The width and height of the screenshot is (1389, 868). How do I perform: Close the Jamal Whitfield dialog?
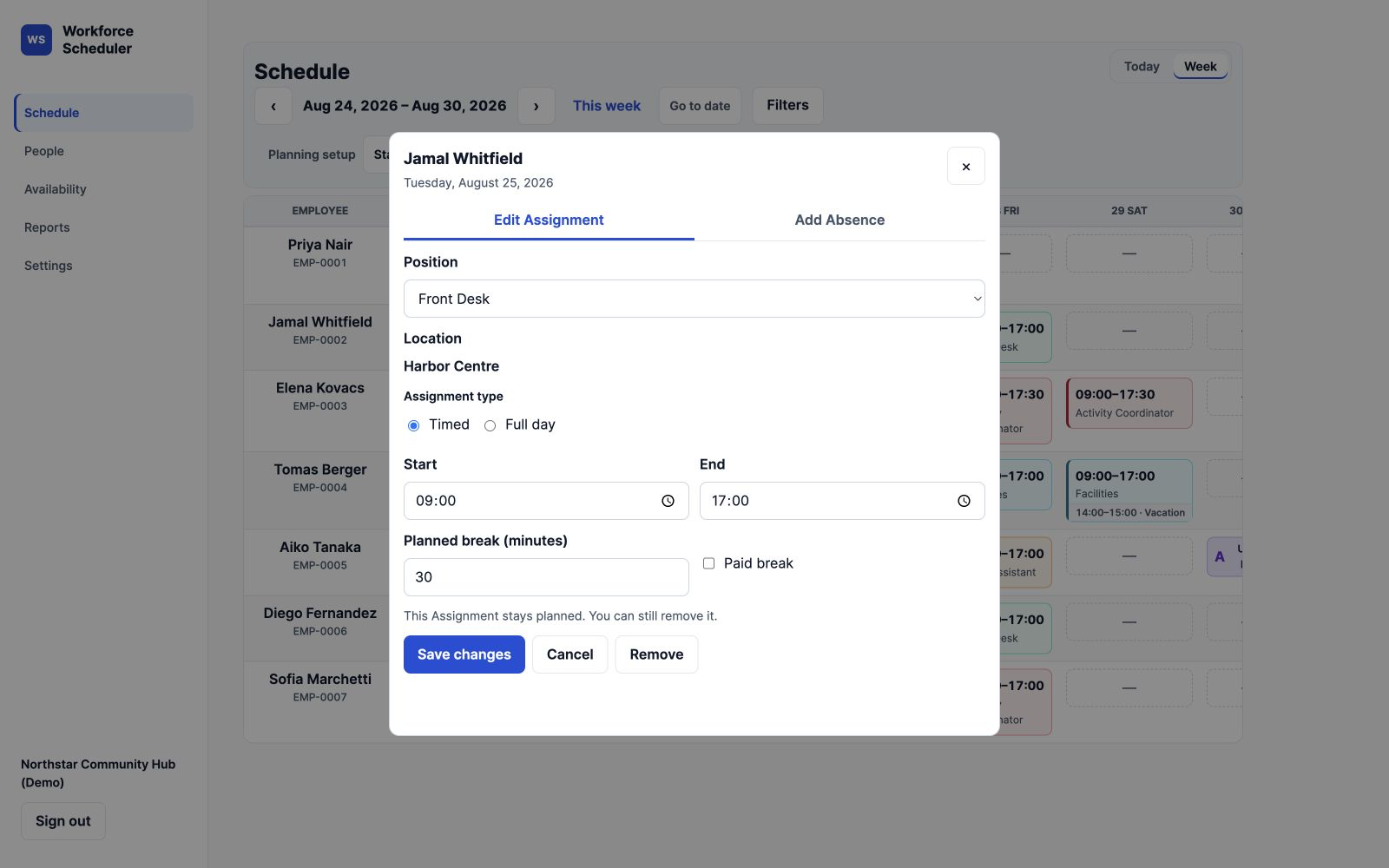966,167
